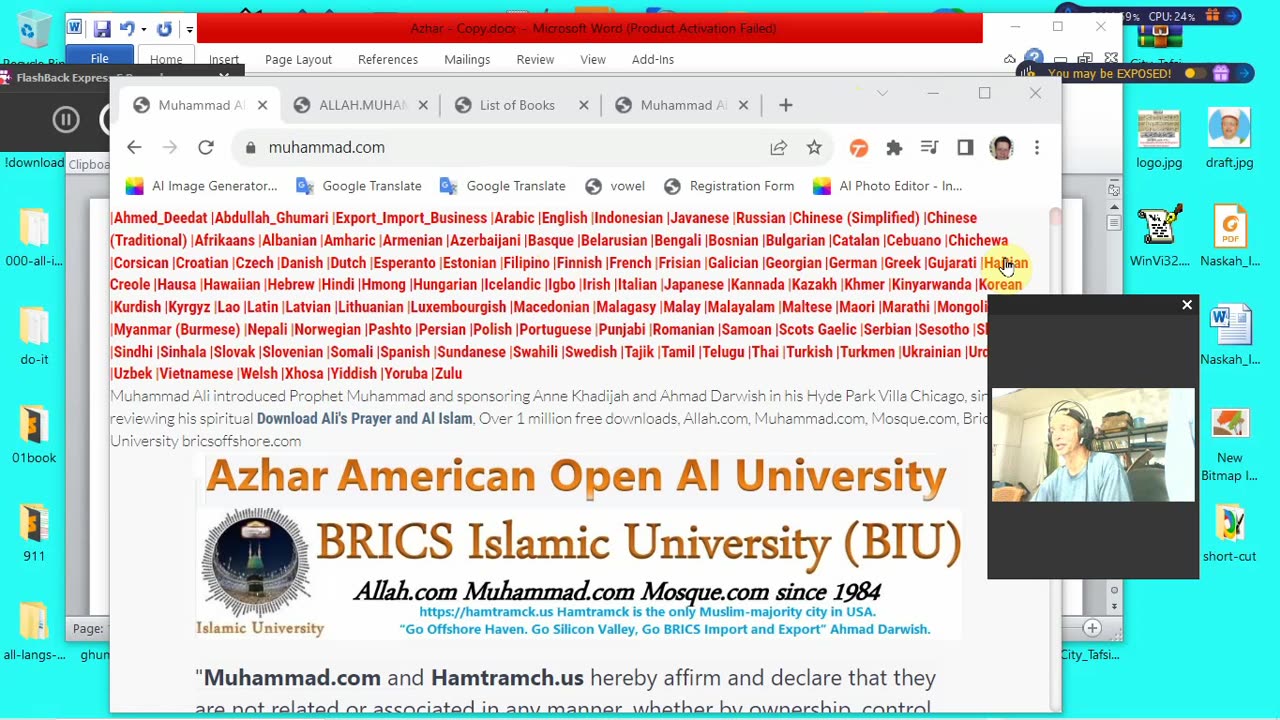Bookmark this page with star icon
The image size is (1280, 720).
click(x=814, y=147)
